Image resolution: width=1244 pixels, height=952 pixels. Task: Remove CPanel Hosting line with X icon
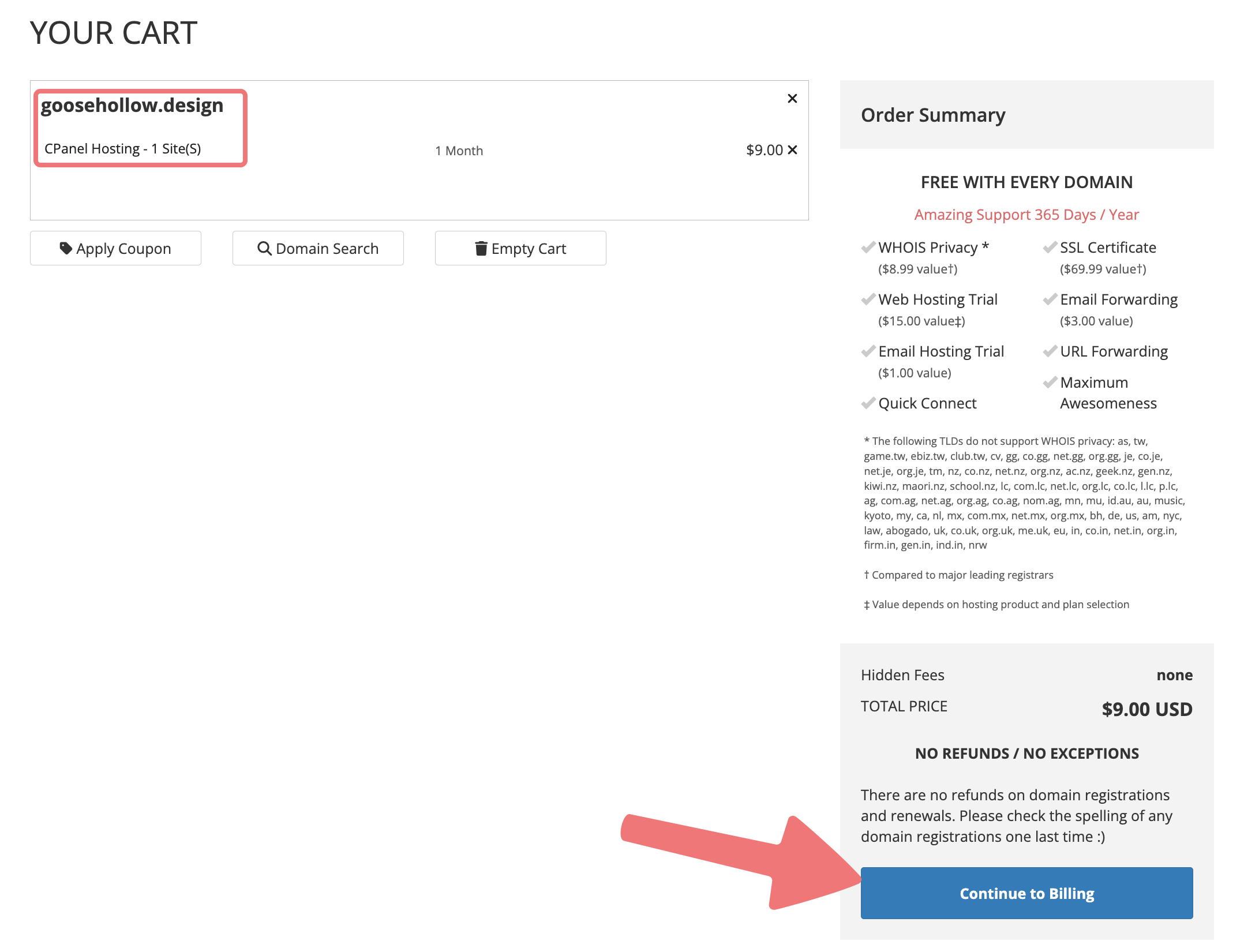tap(793, 150)
